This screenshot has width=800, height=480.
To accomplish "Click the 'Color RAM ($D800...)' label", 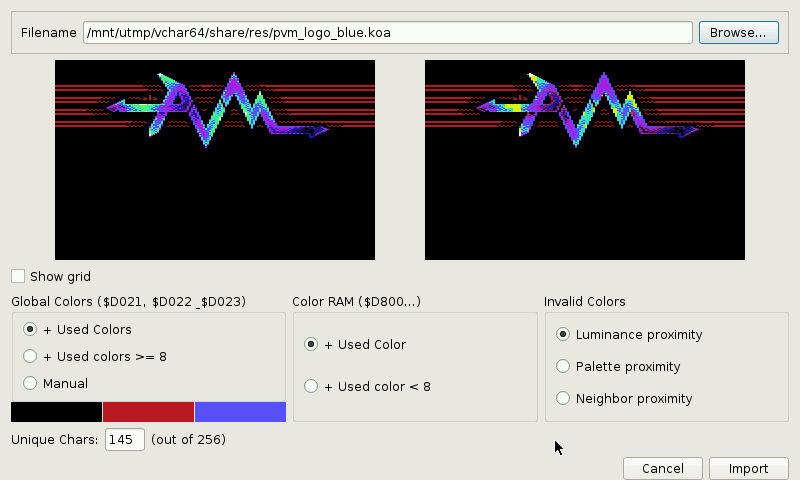I will [357, 301].
